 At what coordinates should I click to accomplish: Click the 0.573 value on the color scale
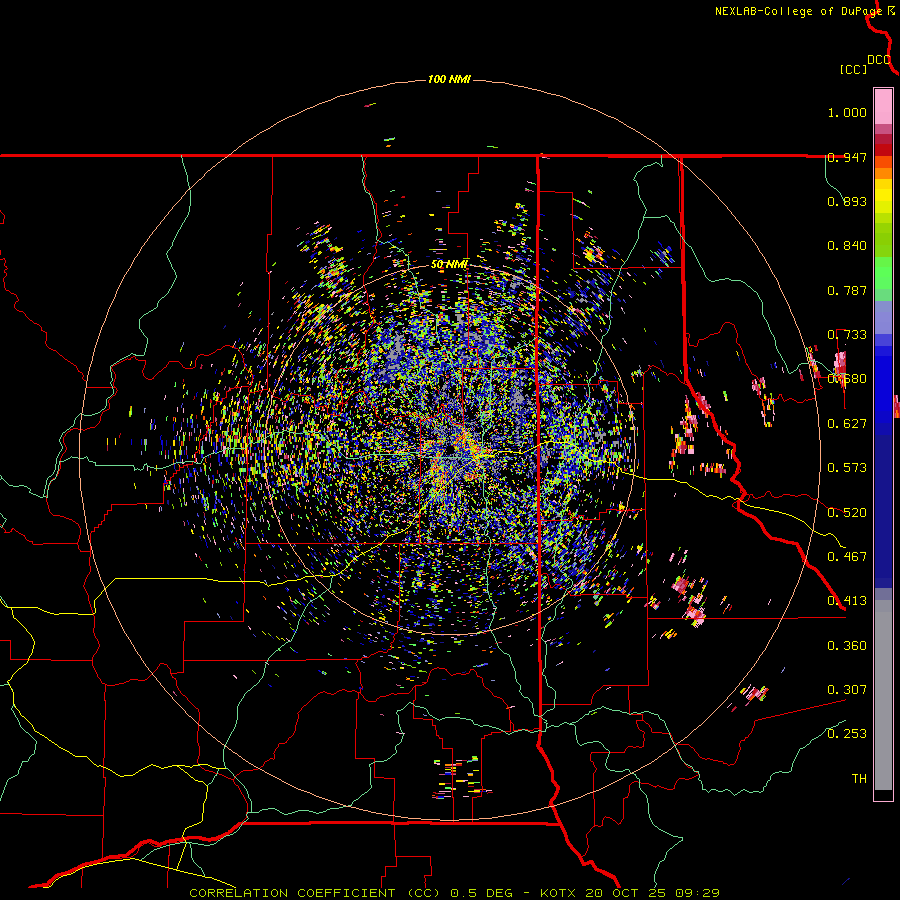(847, 468)
